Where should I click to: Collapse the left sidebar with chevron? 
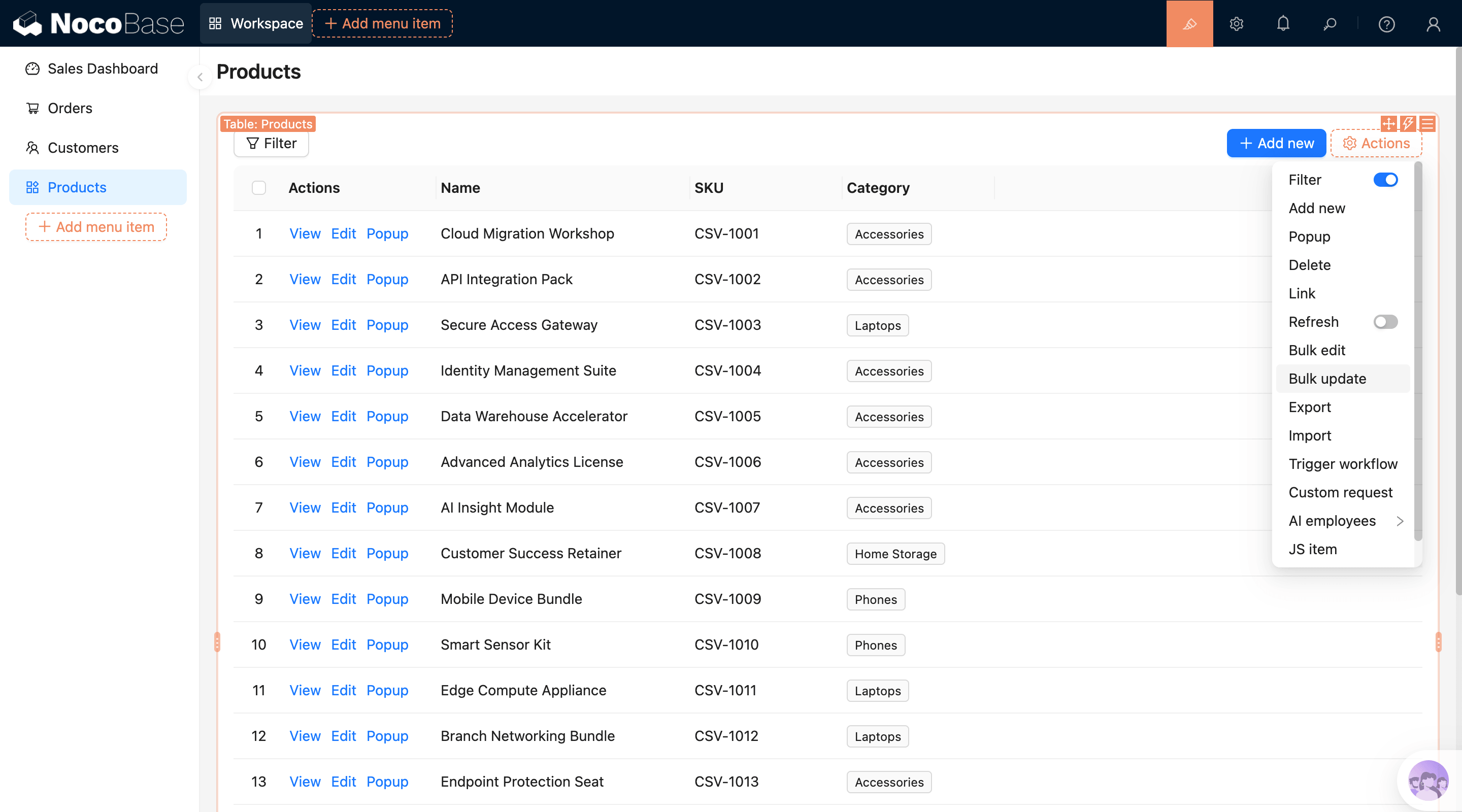[x=200, y=77]
